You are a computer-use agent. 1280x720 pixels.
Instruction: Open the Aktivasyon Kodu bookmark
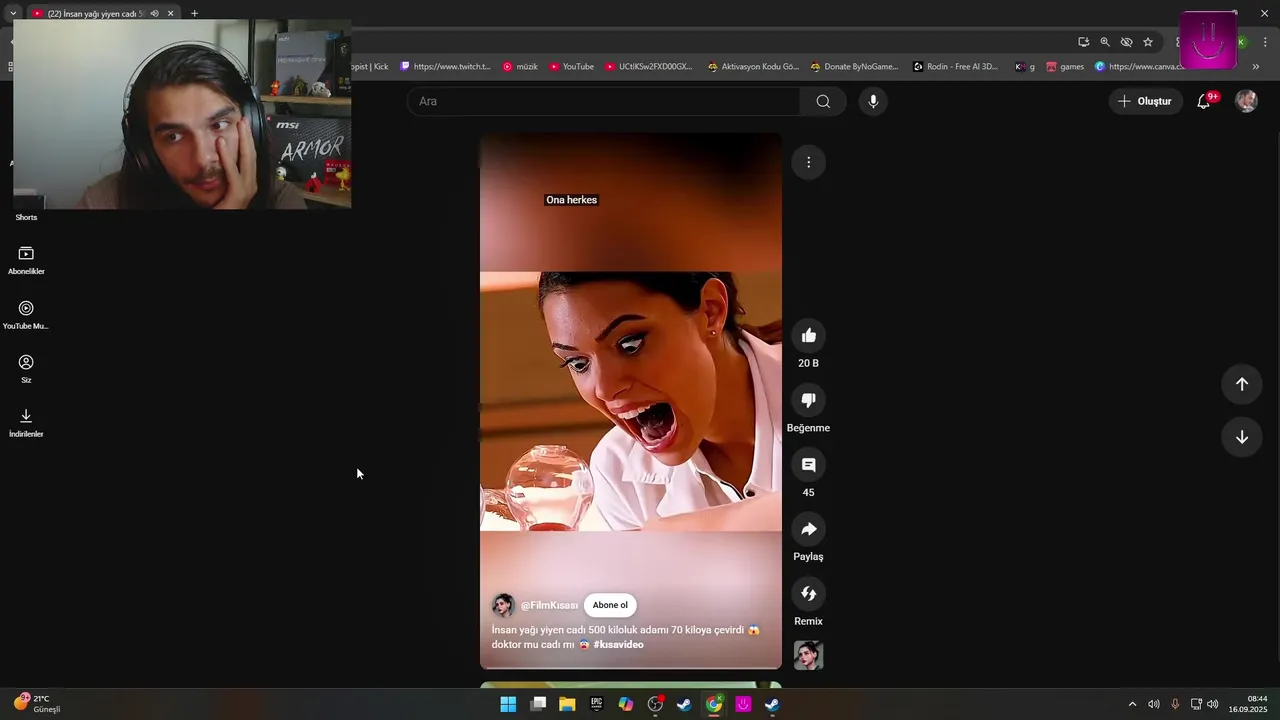tap(753, 67)
